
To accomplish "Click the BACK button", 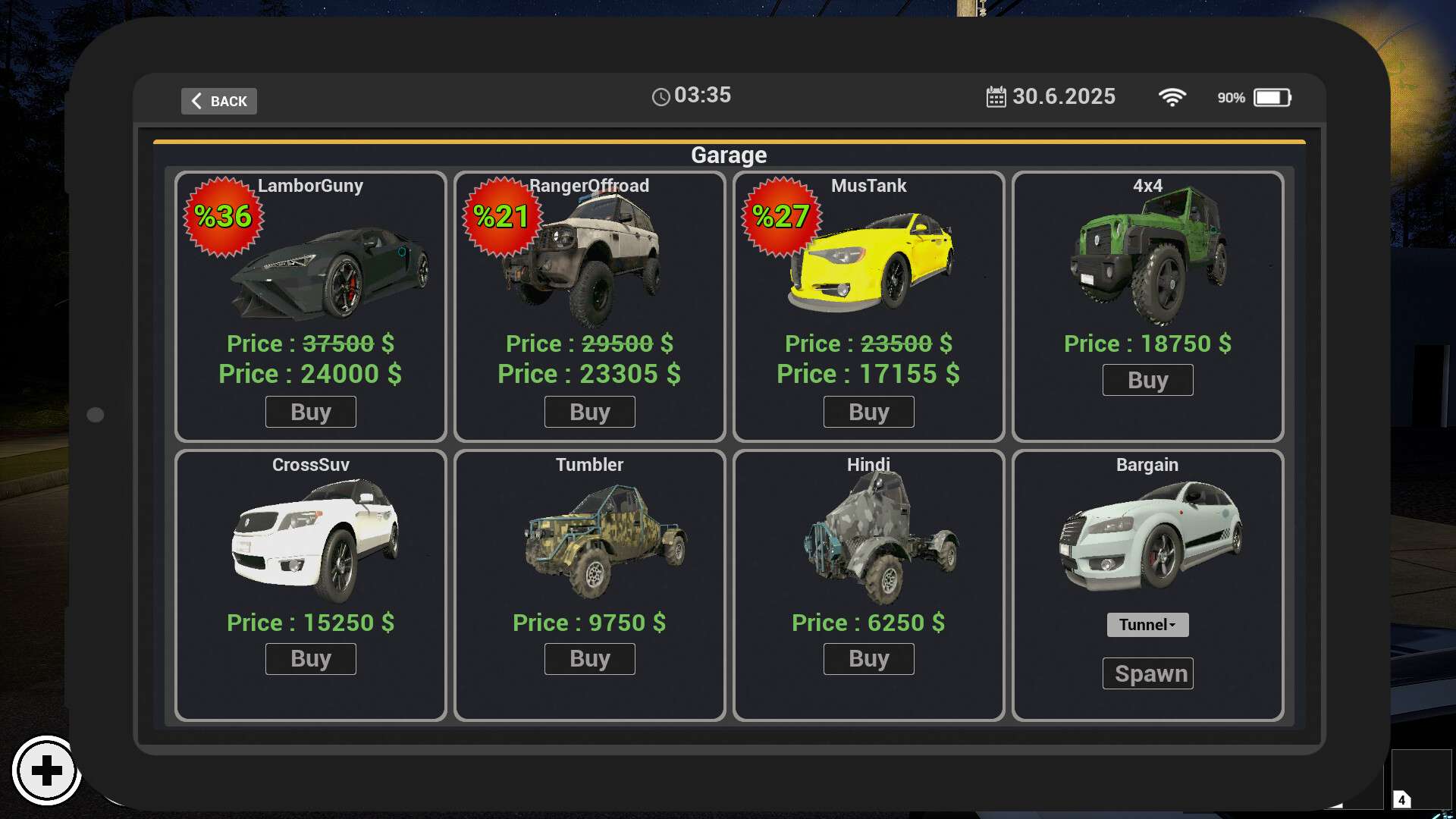I will click(x=218, y=101).
